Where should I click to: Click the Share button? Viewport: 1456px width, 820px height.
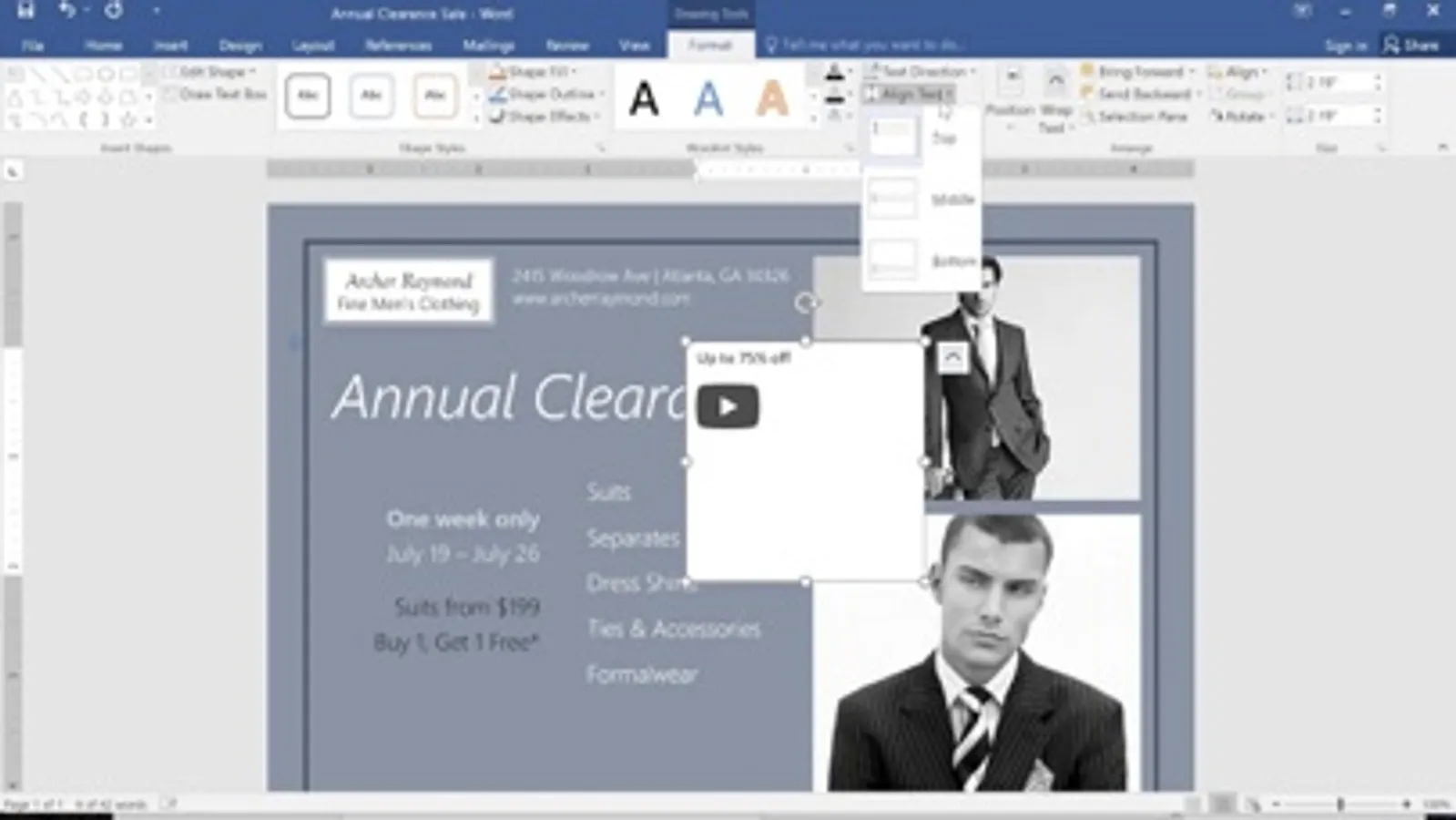coord(1412,45)
